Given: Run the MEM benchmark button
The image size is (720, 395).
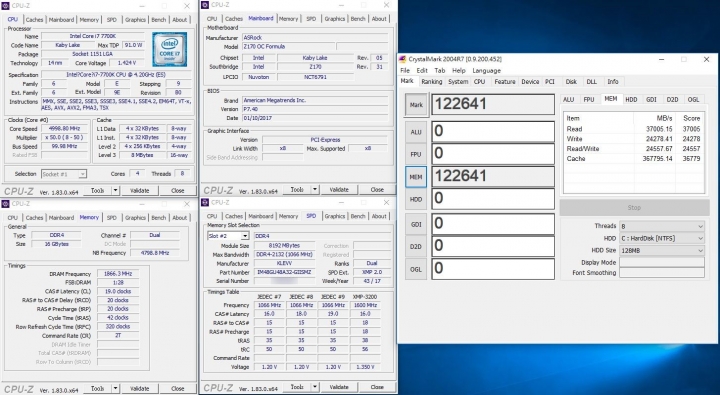Looking at the screenshot, I should tap(416, 177).
